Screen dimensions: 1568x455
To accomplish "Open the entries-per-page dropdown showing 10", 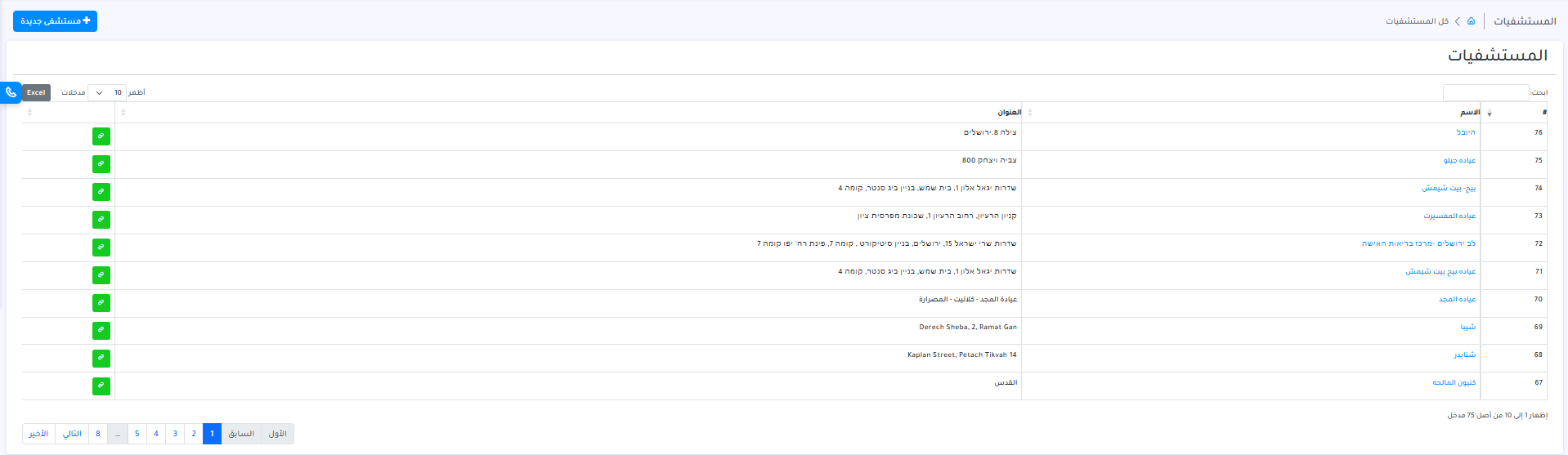I will tap(107, 93).
